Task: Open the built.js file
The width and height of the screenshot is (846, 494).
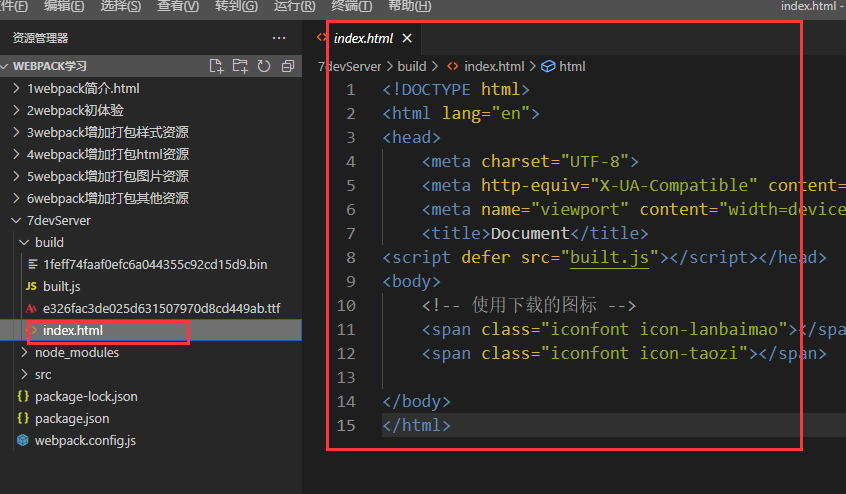Action: coord(62,286)
